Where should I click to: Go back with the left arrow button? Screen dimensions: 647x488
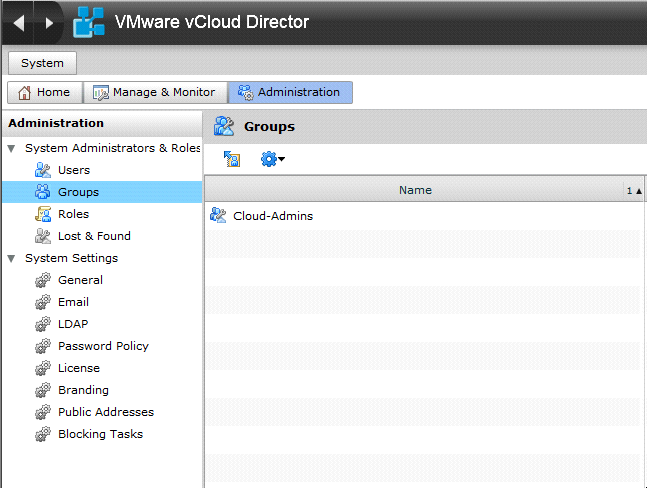tap(19, 23)
